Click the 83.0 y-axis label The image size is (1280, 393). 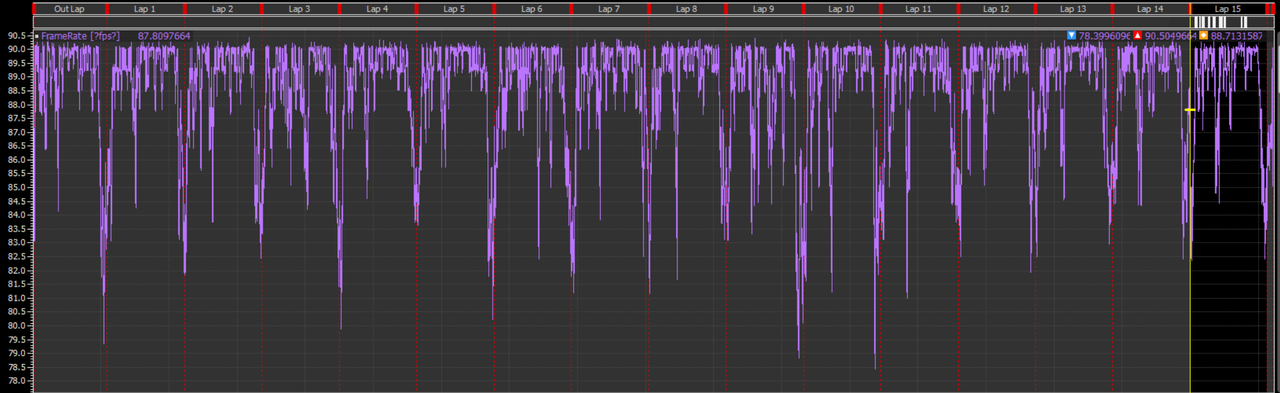tap(16, 242)
